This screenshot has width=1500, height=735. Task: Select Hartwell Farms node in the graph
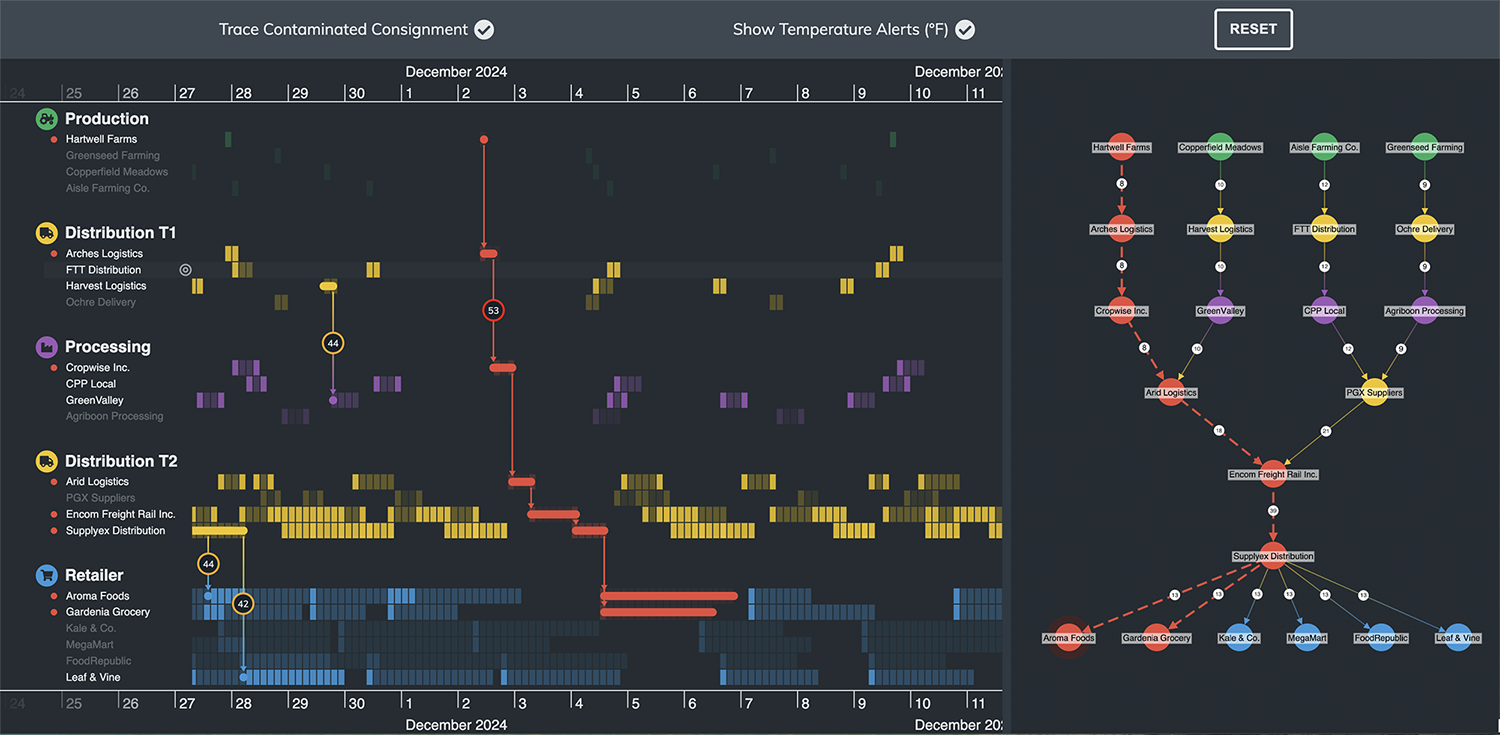pyautogui.click(x=1122, y=147)
